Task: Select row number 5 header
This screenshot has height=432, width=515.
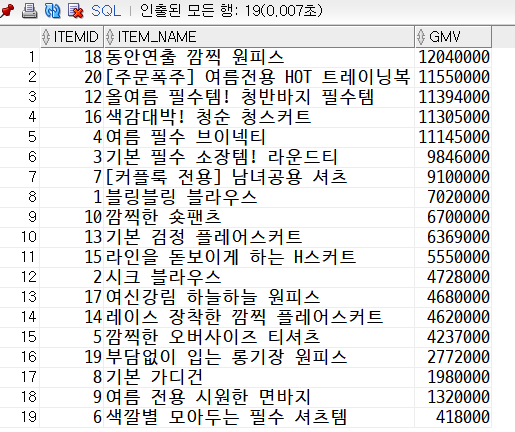Action: coord(20,137)
